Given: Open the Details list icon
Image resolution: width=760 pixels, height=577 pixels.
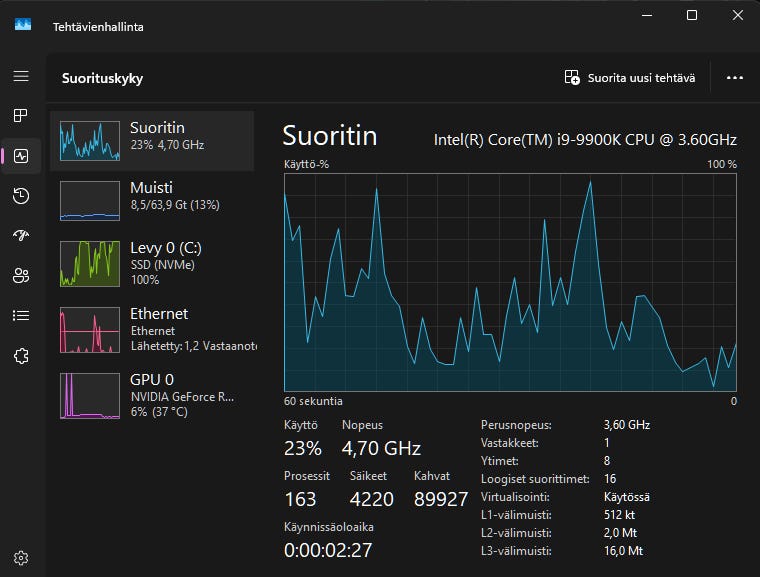Looking at the screenshot, I should 21,316.
